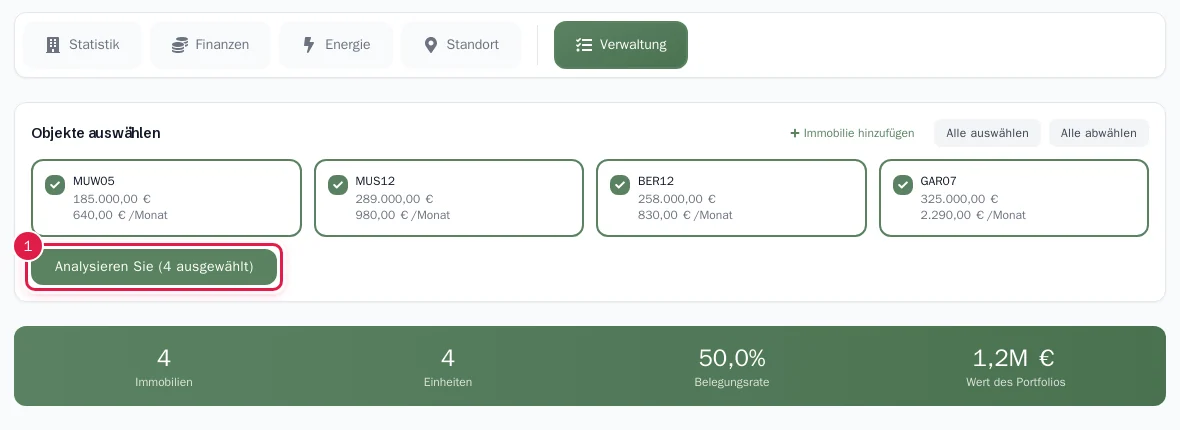Click the price 325.000,00 €
The width and height of the screenshot is (1180, 430).
pyautogui.click(x=960, y=199)
